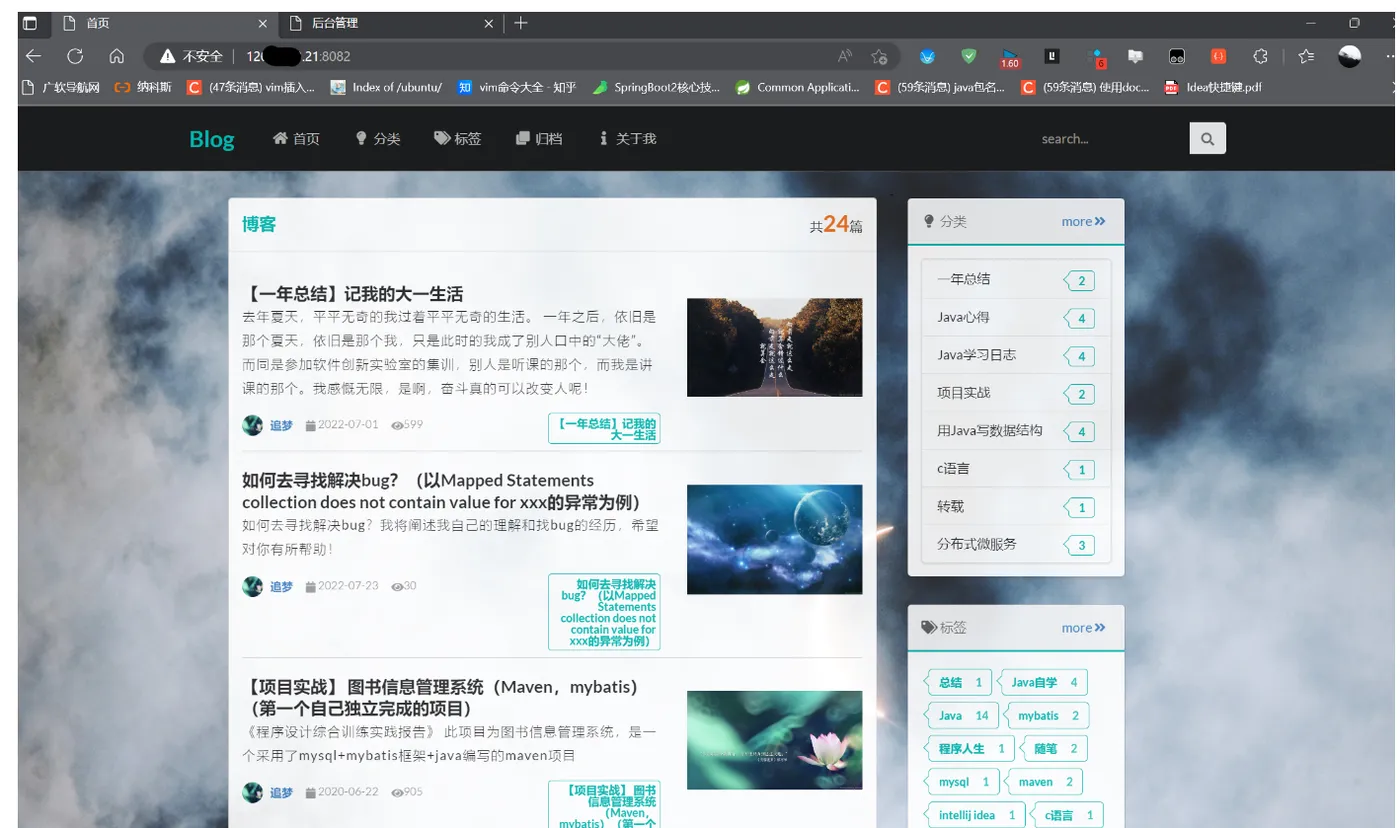Click the 不安全 security warning indicator

(x=190, y=56)
